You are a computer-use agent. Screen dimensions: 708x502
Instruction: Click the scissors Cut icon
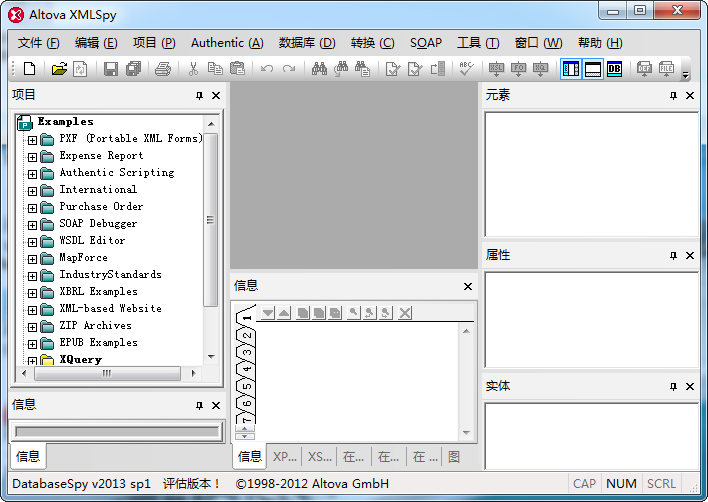click(193, 69)
